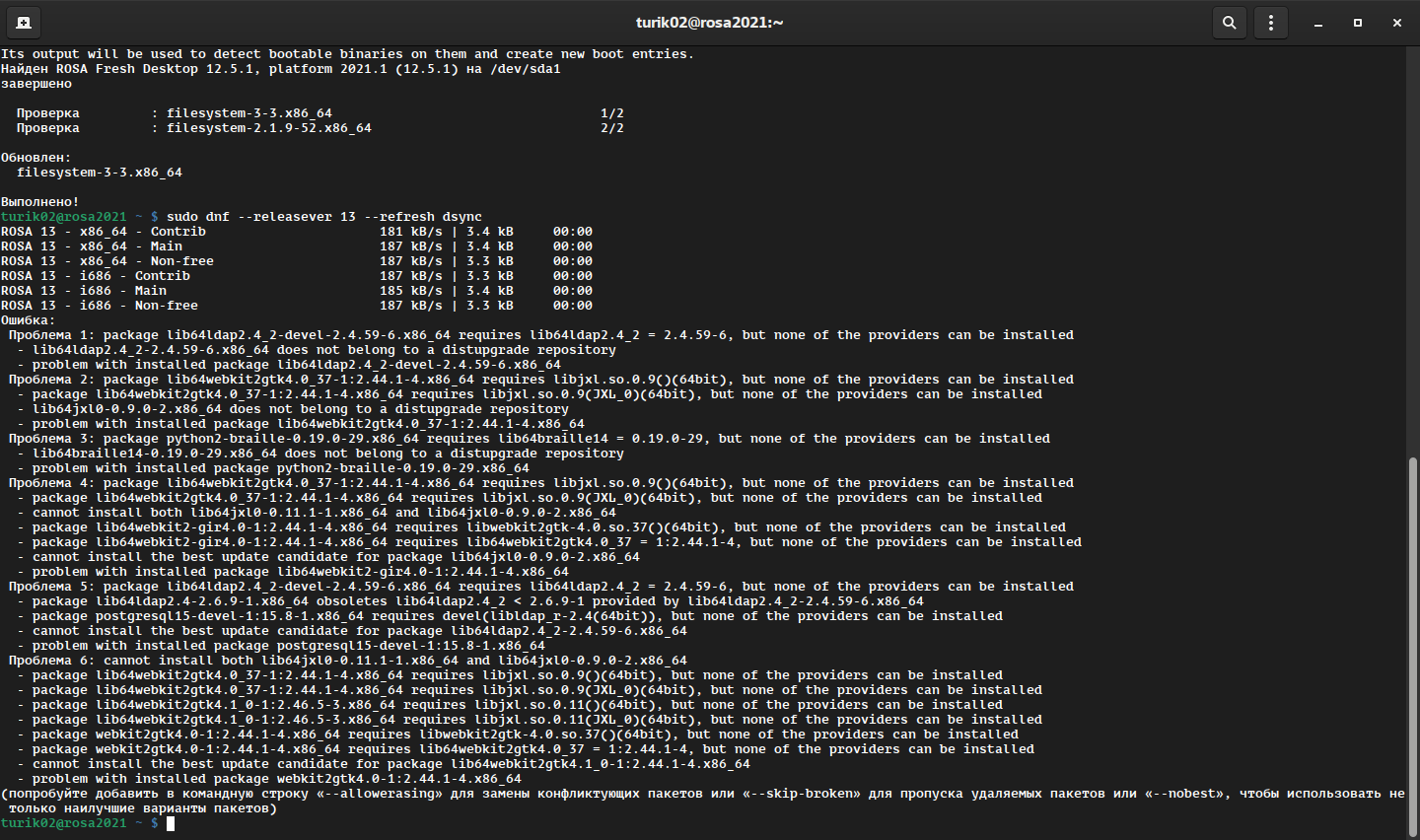The width and height of the screenshot is (1420, 840).
Task: Click the "ROSA 13 - i686 - Contrib" repository row
Action: 297,276
